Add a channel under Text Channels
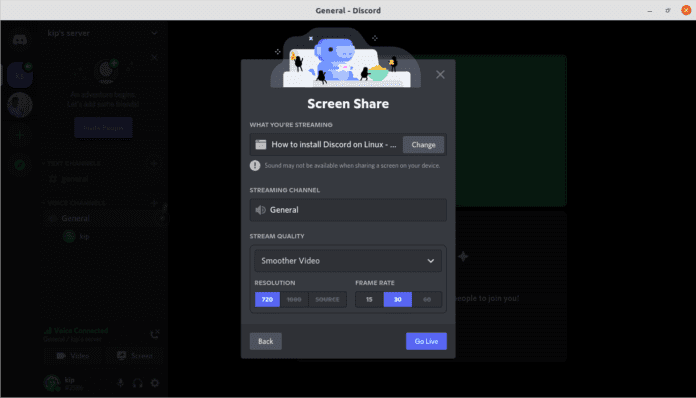Viewport: 696px width, 398px height. click(154, 163)
